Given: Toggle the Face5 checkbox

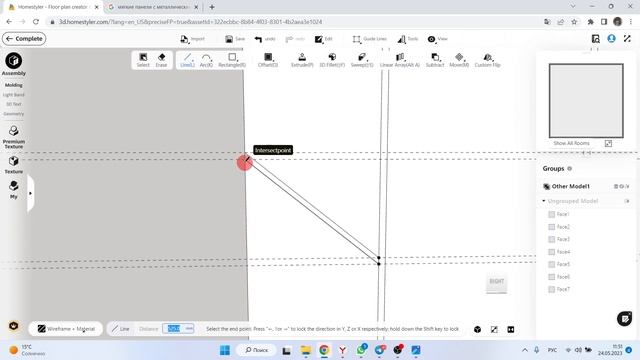Looking at the screenshot, I should coord(551,264).
